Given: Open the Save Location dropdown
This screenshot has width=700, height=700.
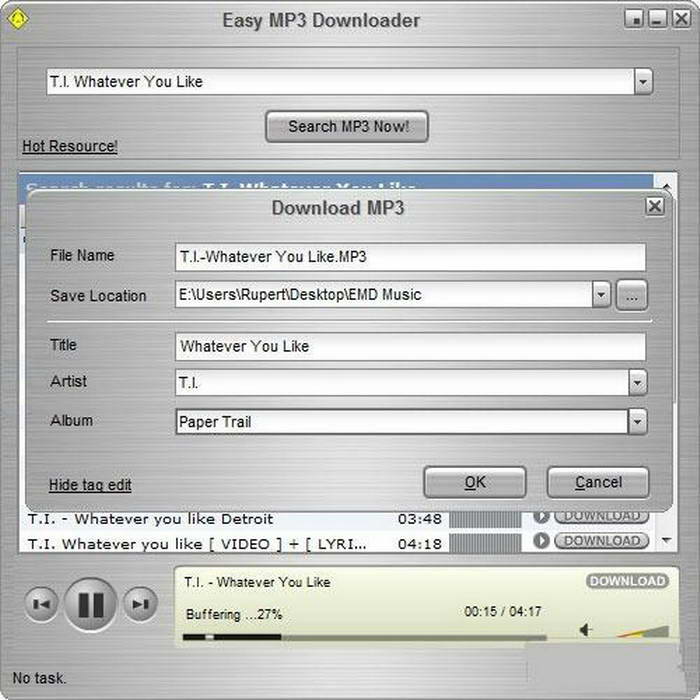Looking at the screenshot, I should (601, 294).
